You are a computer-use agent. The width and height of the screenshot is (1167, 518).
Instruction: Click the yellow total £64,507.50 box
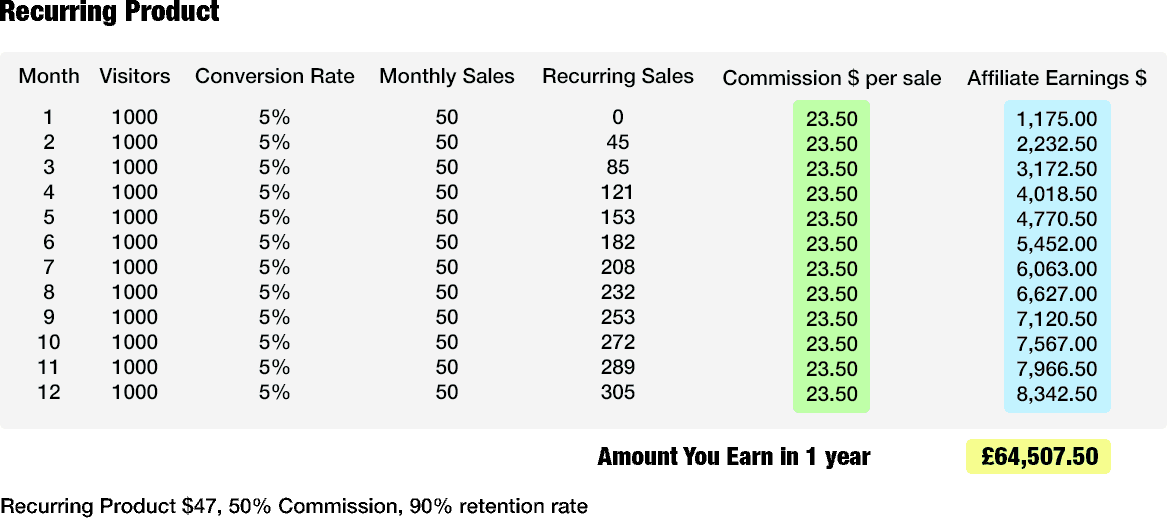(x=1039, y=458)
